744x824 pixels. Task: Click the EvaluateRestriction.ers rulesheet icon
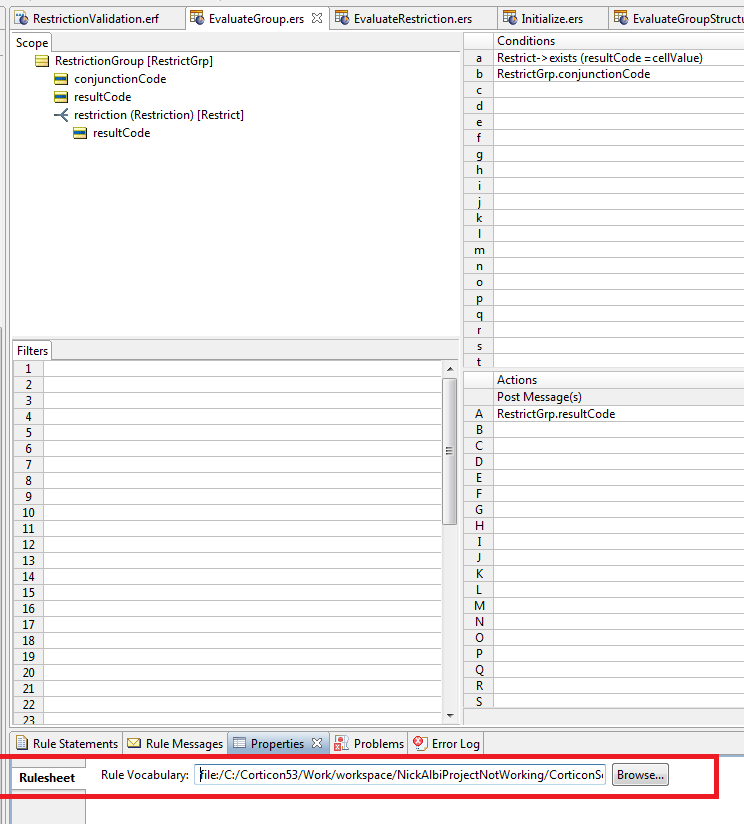(x=342, y=18)
